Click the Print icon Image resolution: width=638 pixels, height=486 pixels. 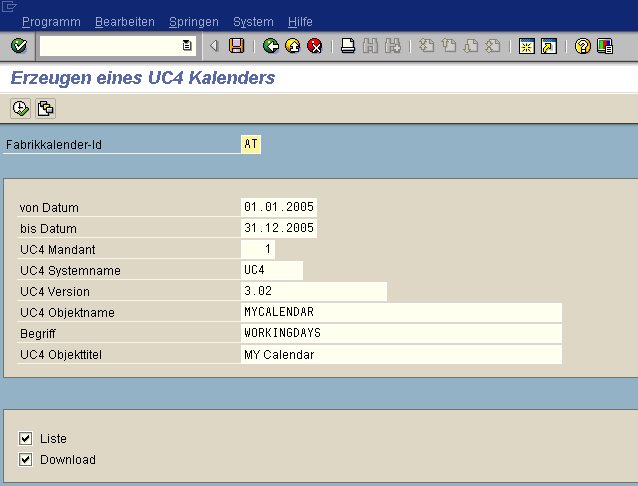click(x=348, y=46)
